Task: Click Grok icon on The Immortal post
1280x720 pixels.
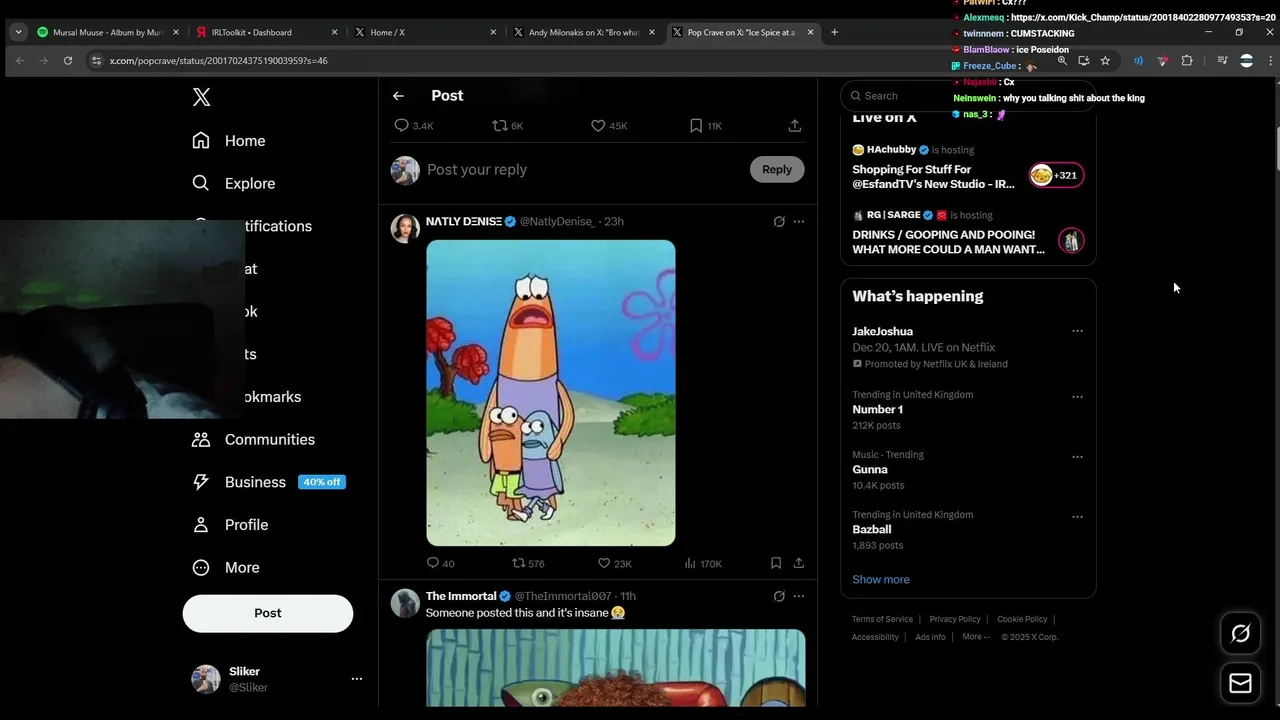Action: pos(779,597)
